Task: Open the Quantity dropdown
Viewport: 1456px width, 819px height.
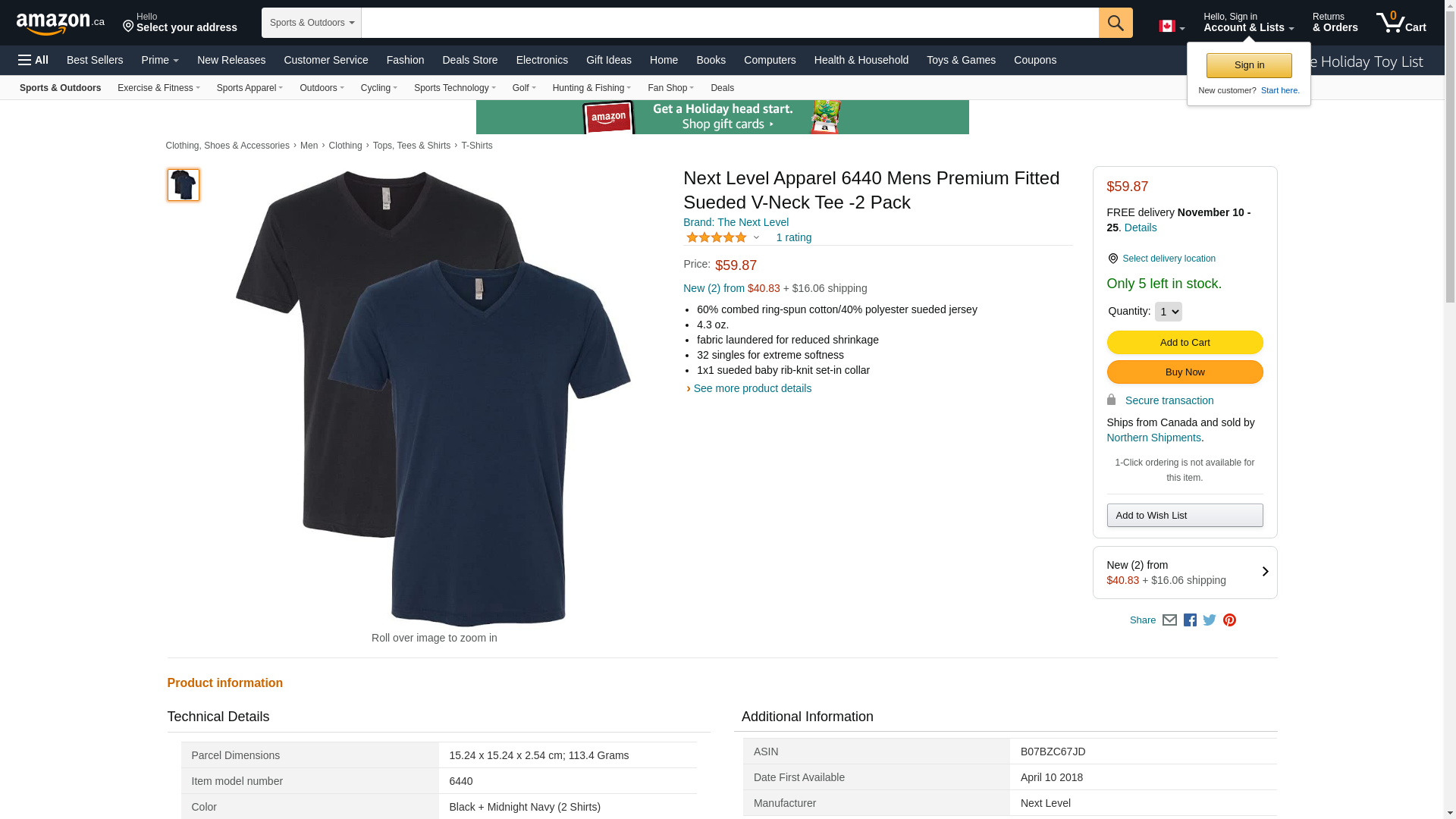Action: [x=1168, y=312]
